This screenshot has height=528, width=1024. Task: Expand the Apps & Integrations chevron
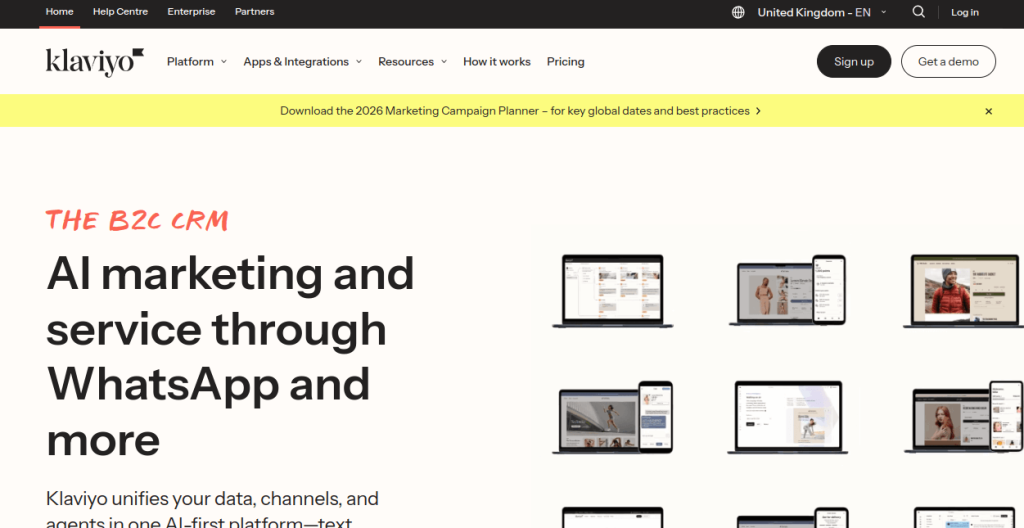[359, 61]
